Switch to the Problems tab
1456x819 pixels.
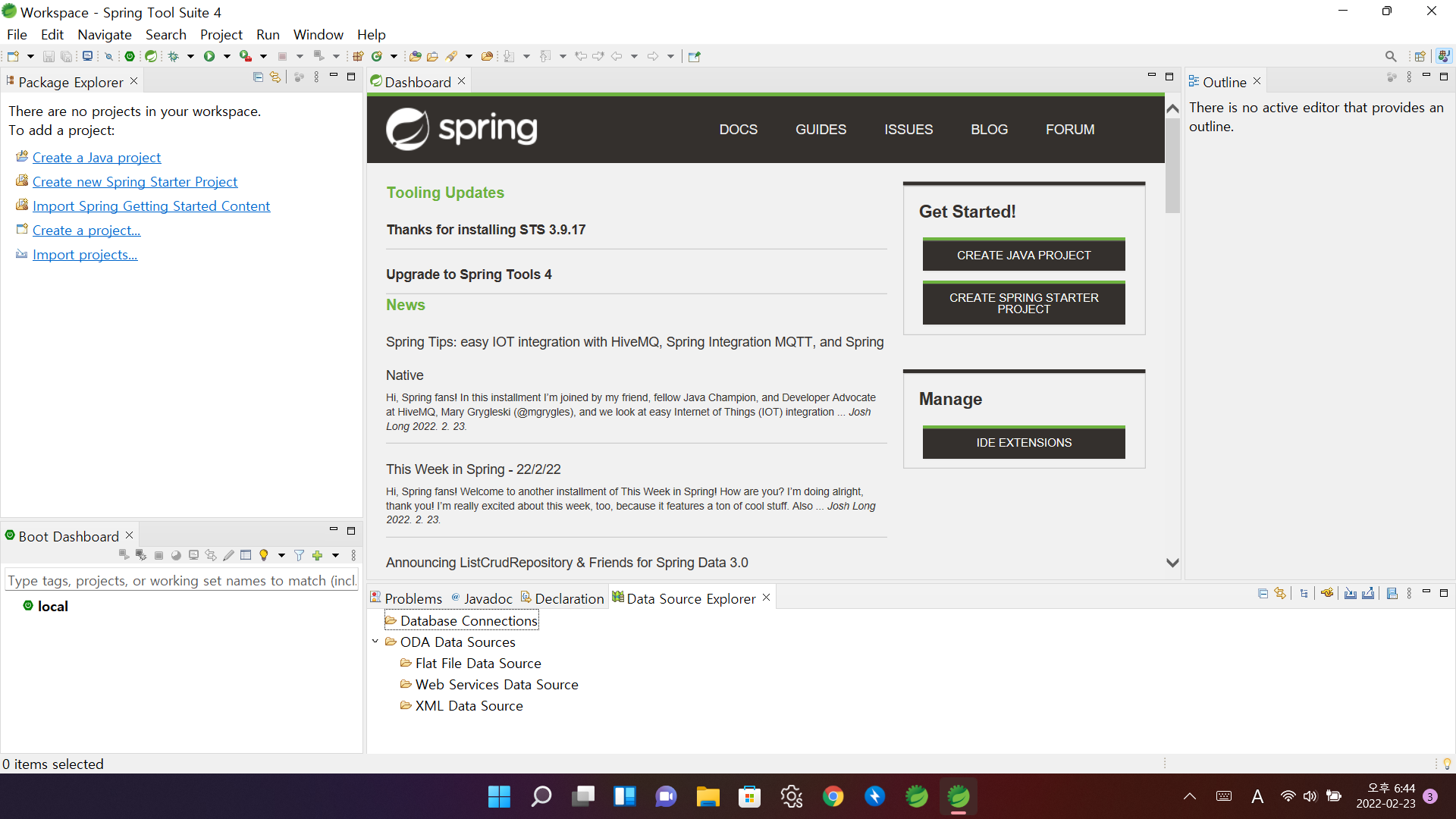pyautogui.click(x=406, y=598)
